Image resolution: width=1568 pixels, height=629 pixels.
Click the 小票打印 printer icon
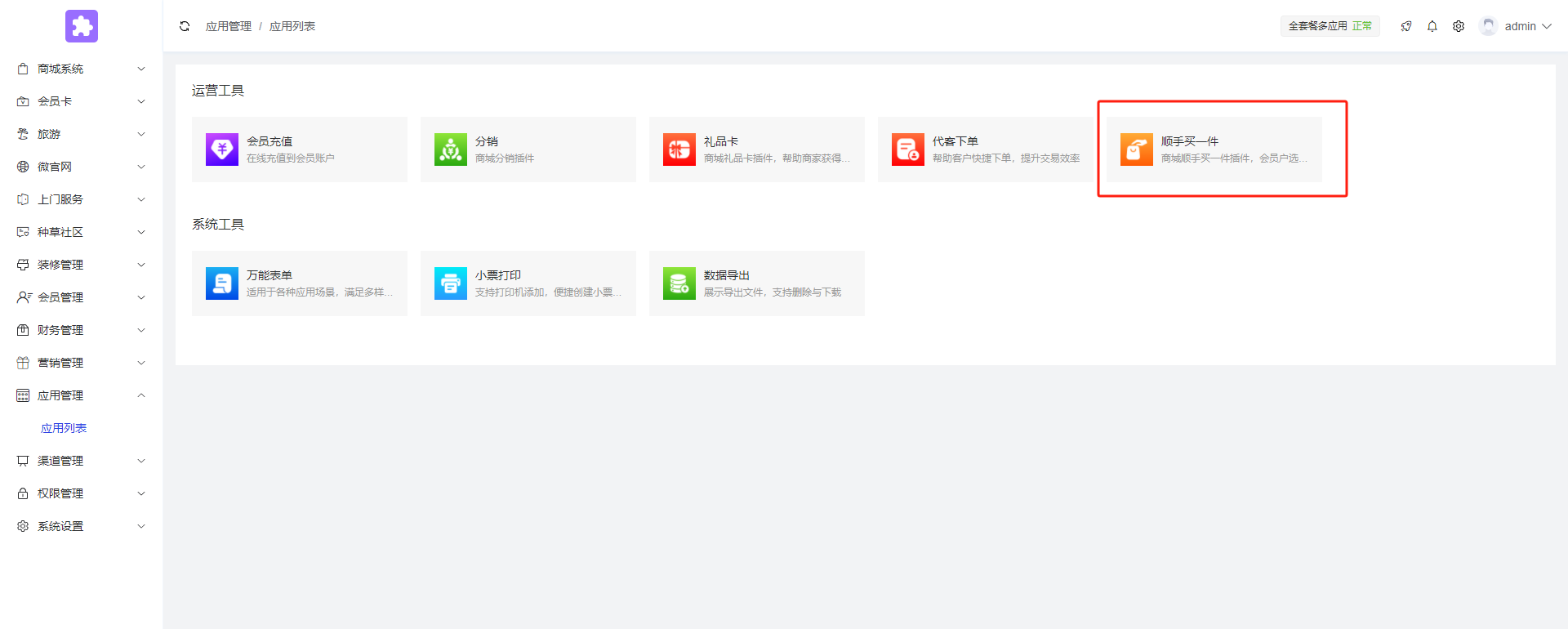[451, 283]
